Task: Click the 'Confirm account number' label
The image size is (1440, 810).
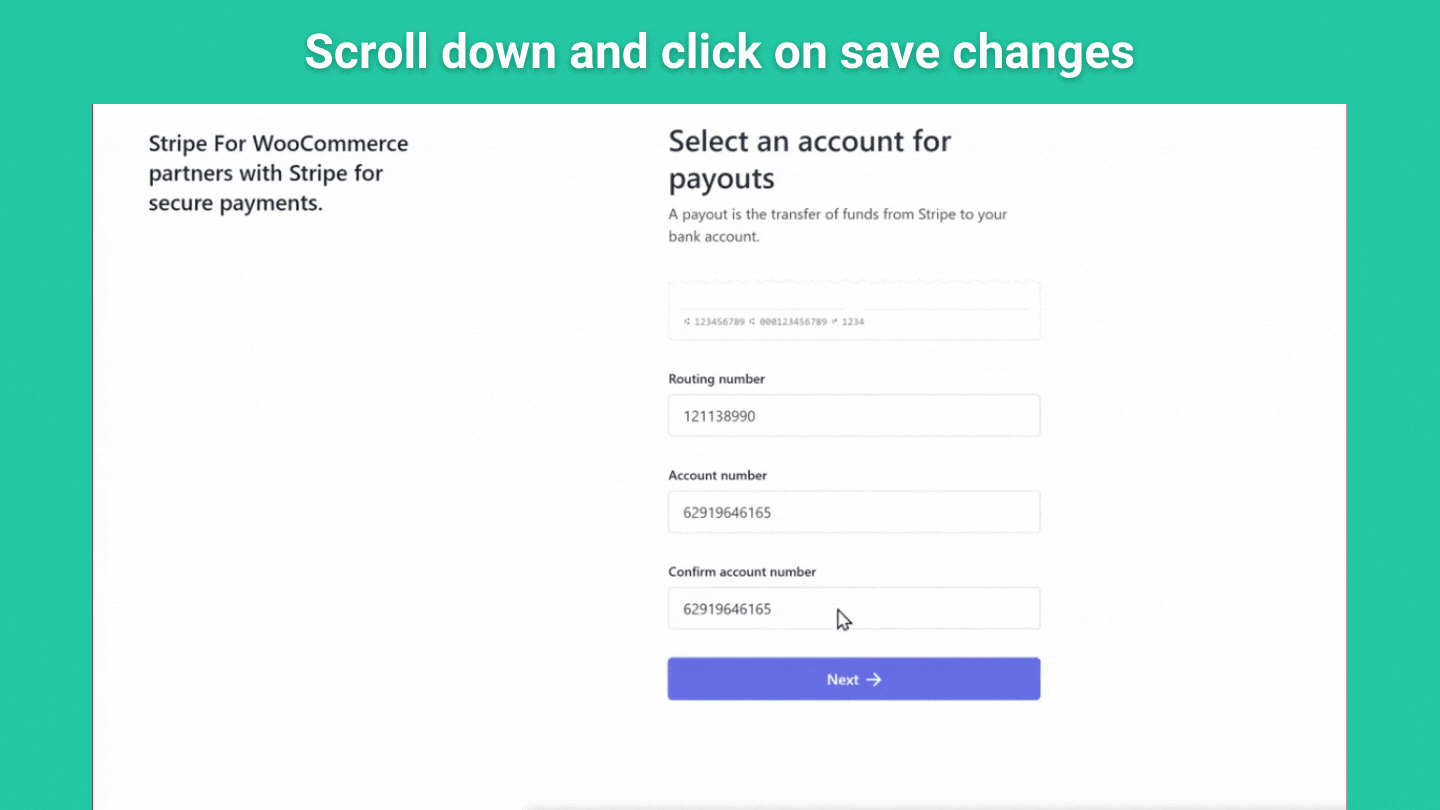Action: tap(742, 572)
